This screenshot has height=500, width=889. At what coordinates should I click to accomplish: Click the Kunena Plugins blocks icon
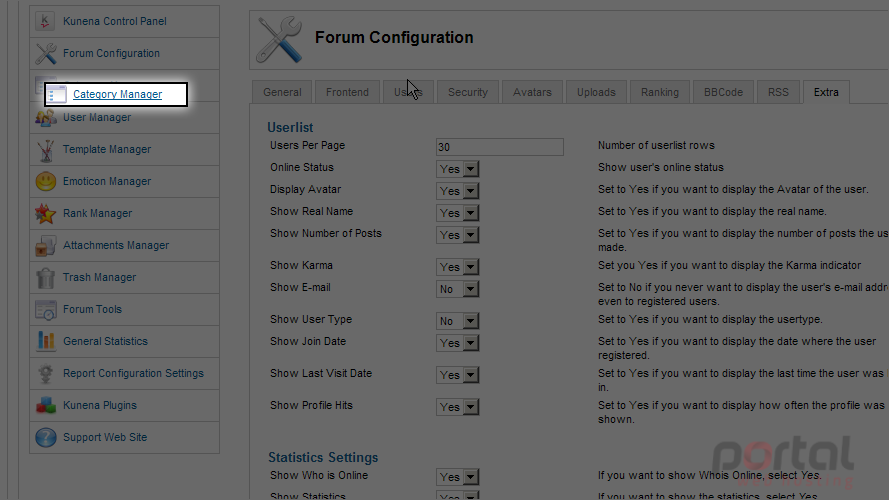(x=45, y=405)
